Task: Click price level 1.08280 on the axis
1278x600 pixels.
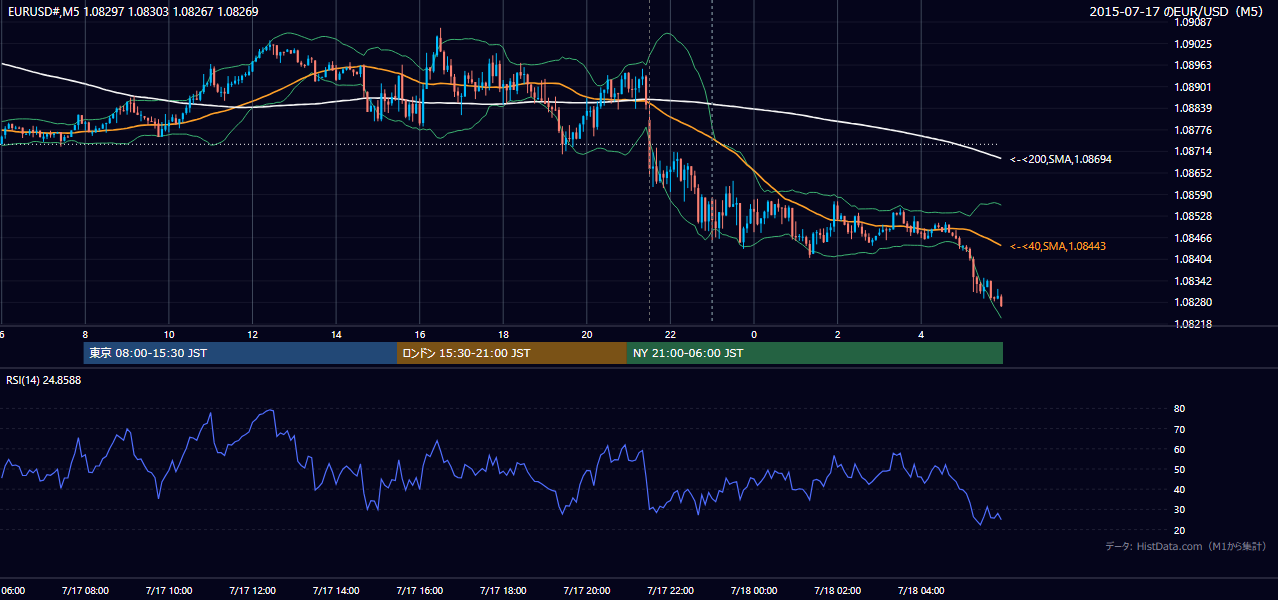Action: tap(1194, 302)
